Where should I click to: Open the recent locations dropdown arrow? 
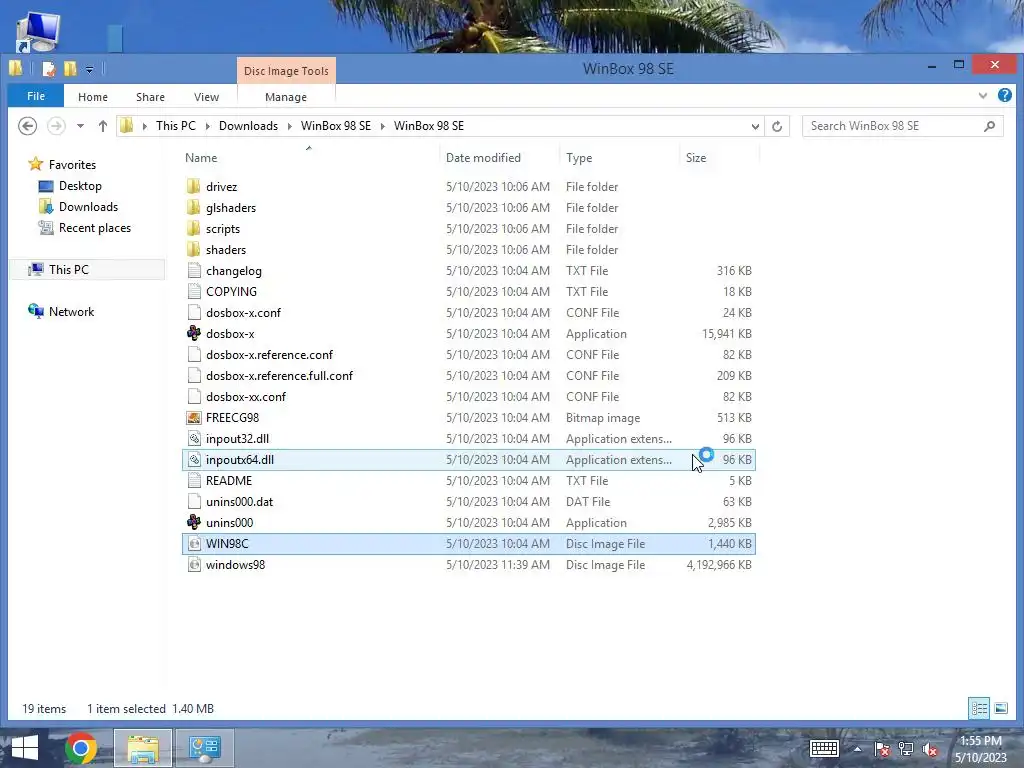click(x=80, y=126)
